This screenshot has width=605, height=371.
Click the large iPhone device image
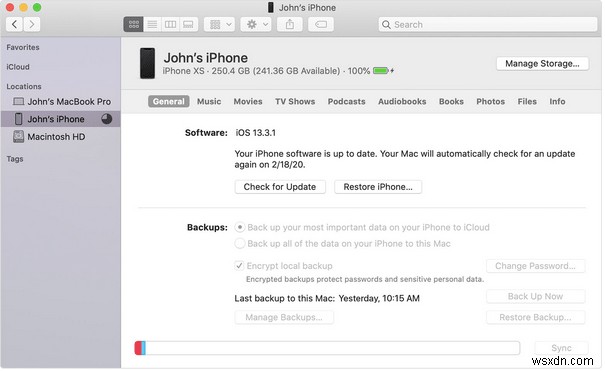(x=147, y=63)
